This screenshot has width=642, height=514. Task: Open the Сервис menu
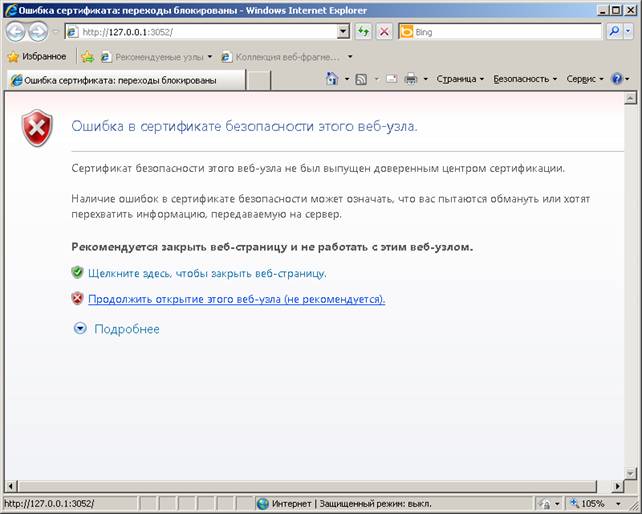pos(584,79)
